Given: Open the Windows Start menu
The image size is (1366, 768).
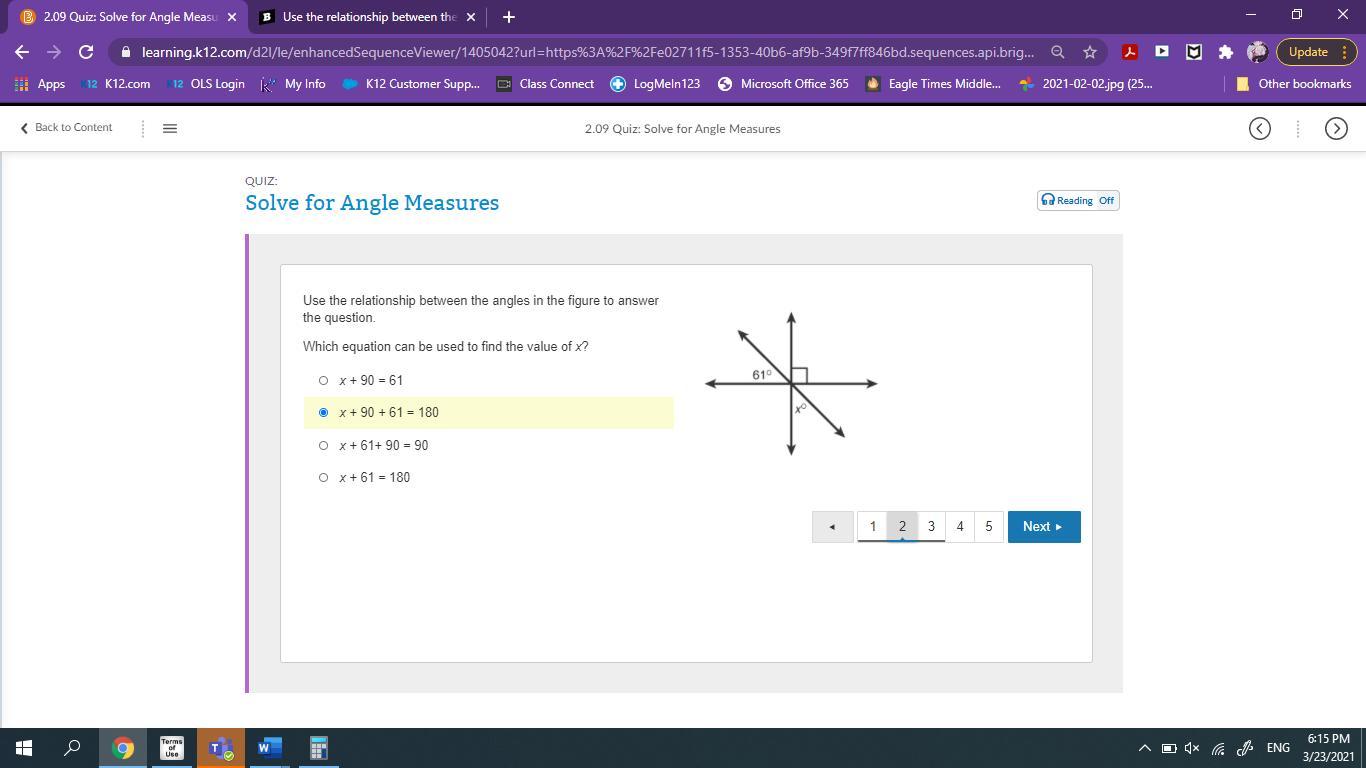Looking at the screenshot, I should [x=23, y=748].
